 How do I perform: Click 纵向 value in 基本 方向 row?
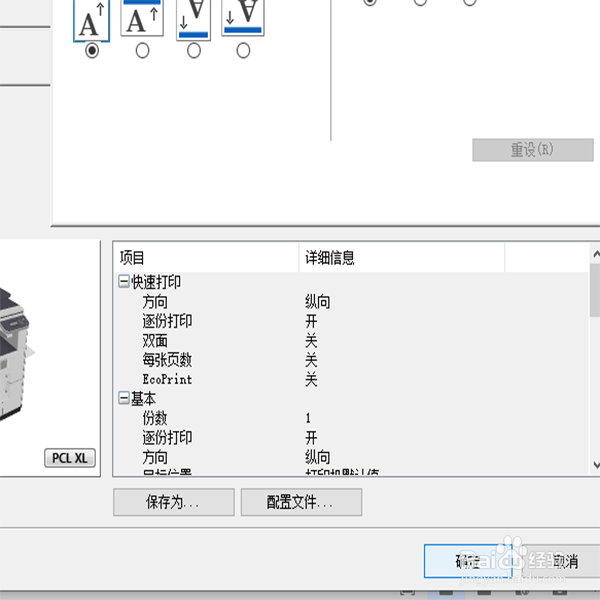coord(318,457)
